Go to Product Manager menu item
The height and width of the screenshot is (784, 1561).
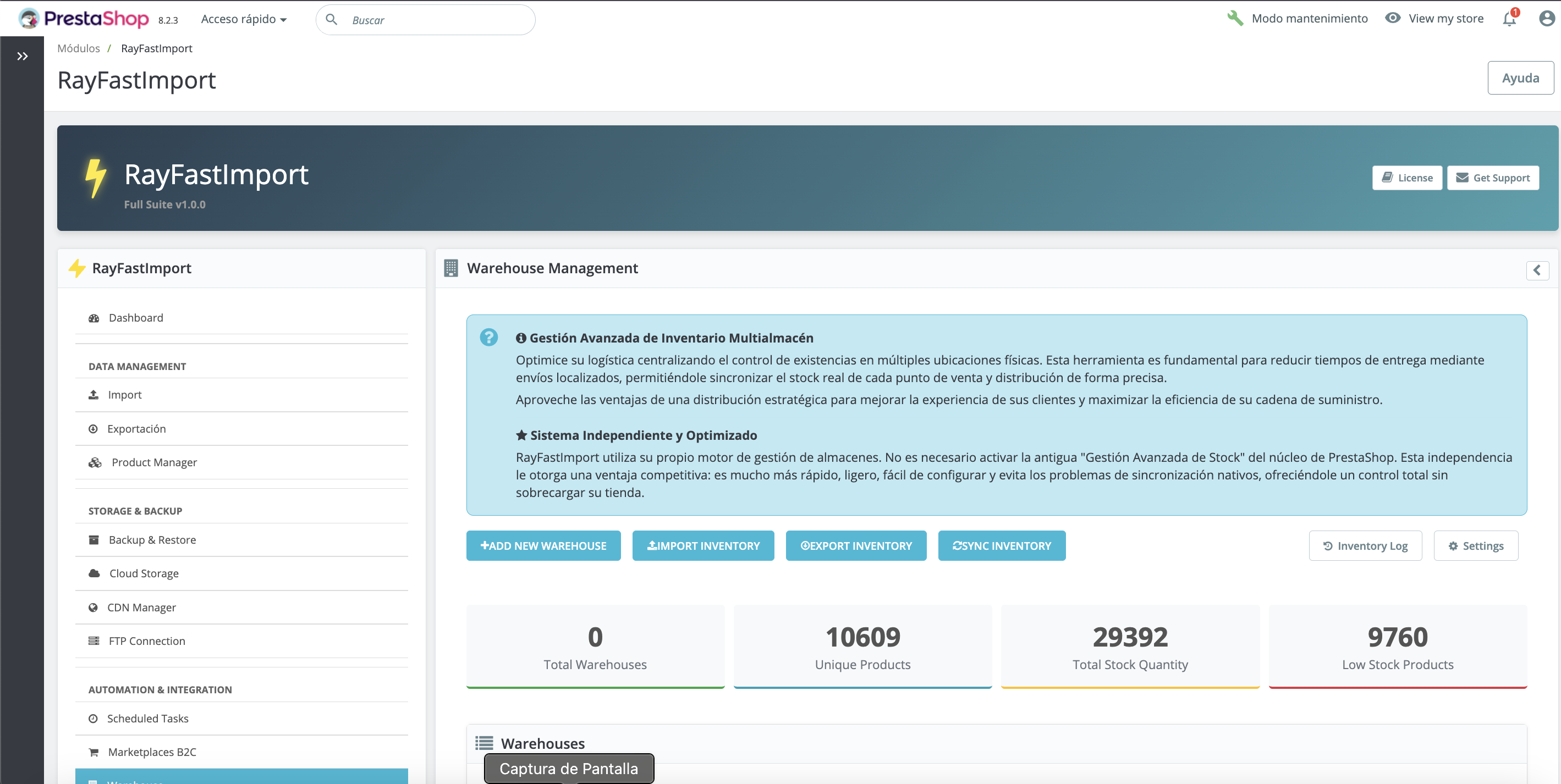(154, 462)
